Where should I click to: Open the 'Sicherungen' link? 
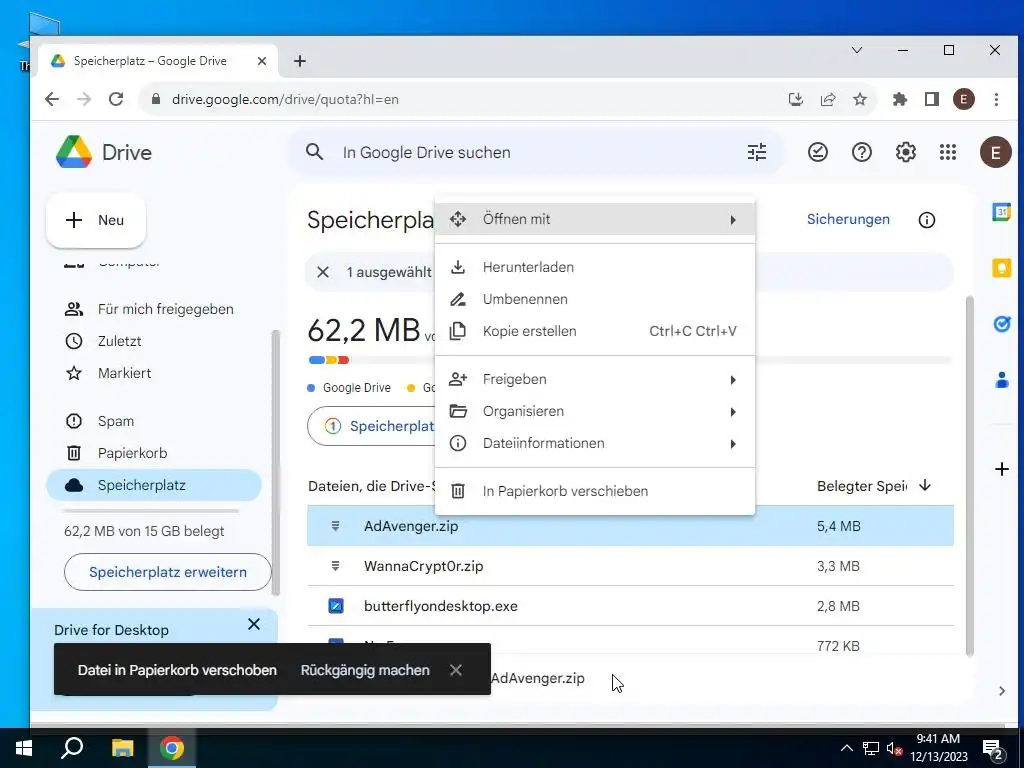pos(848,219)
